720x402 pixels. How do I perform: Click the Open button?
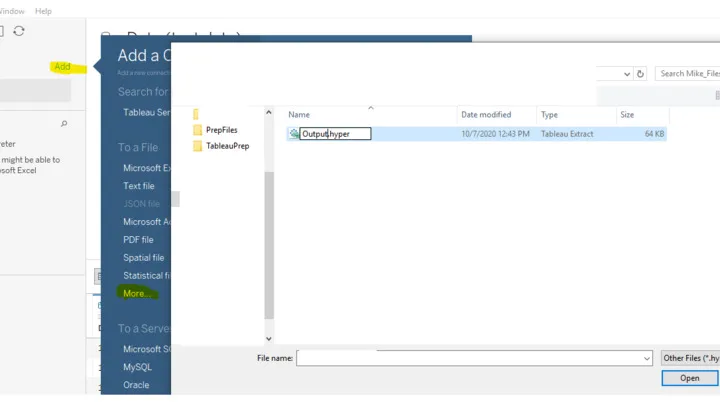(690, 378)
